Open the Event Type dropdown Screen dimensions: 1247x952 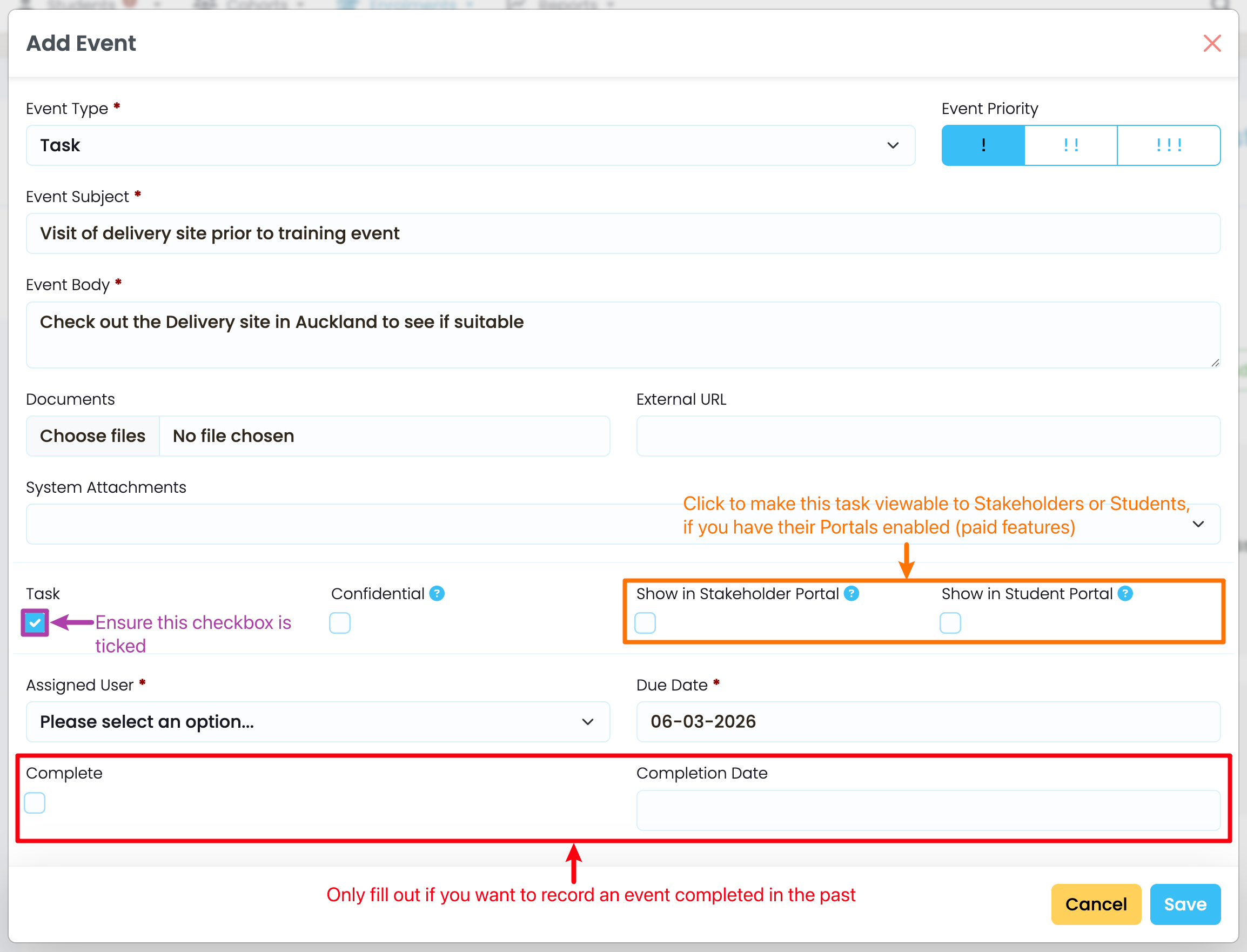tap(470, 145)
